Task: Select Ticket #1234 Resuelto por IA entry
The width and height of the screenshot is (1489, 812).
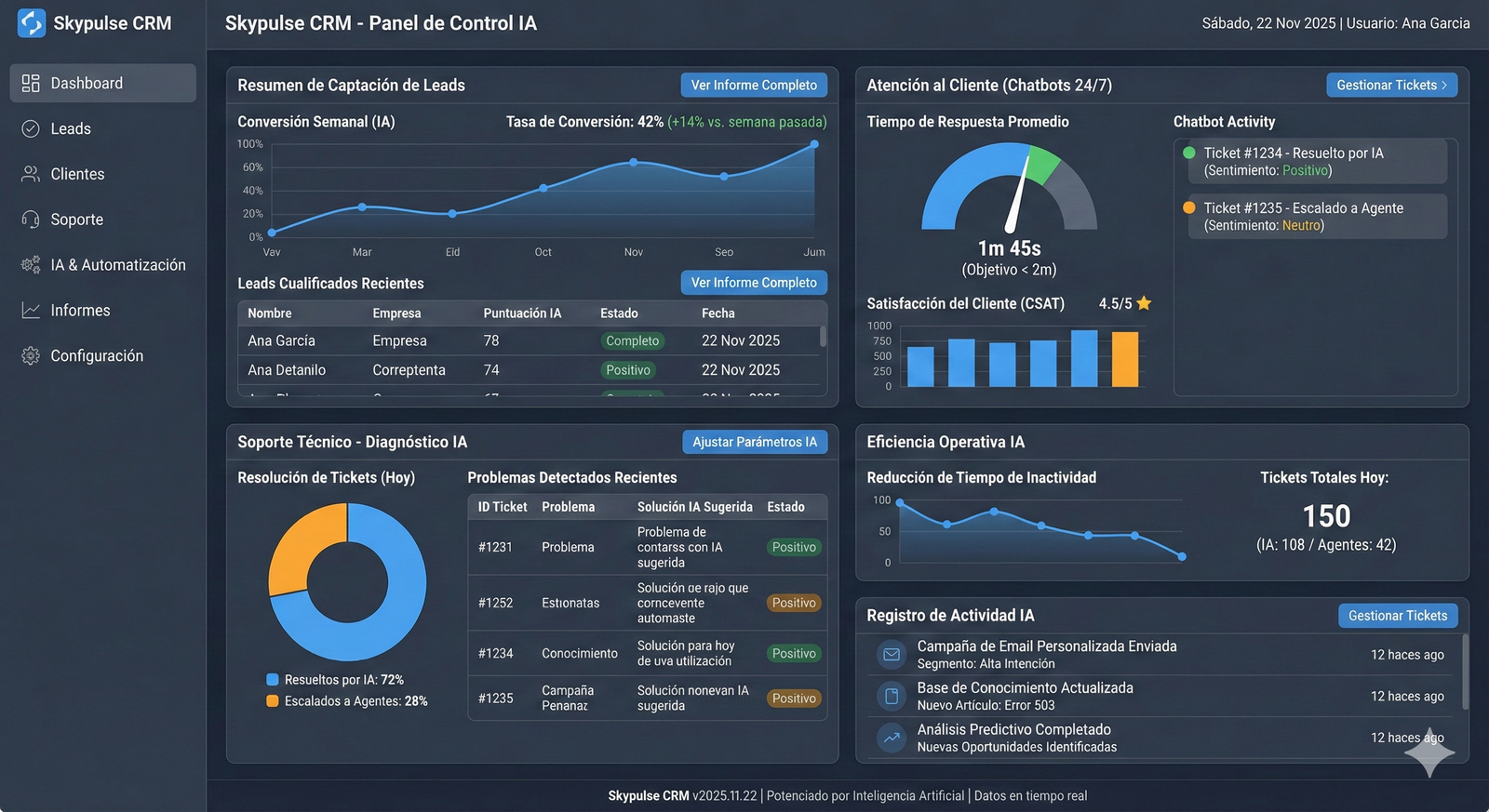Action: coord(1314,162)
